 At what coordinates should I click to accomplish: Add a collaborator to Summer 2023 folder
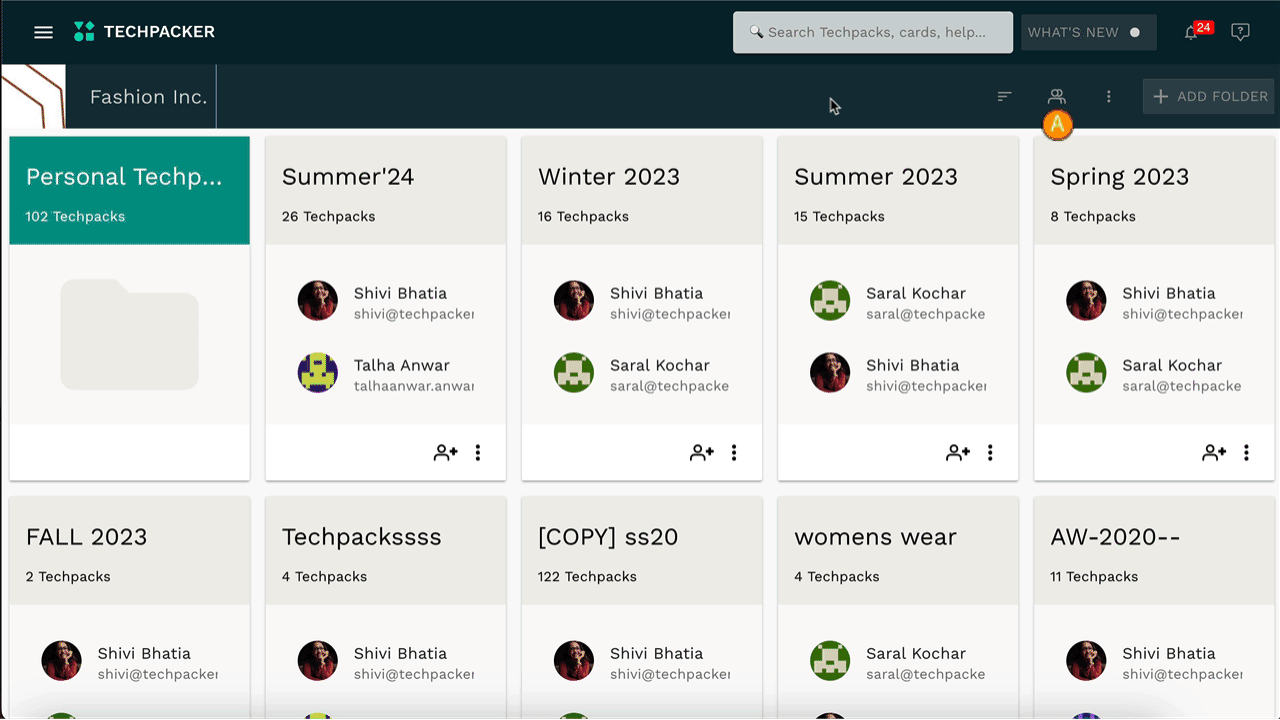[x=958, y=453]
